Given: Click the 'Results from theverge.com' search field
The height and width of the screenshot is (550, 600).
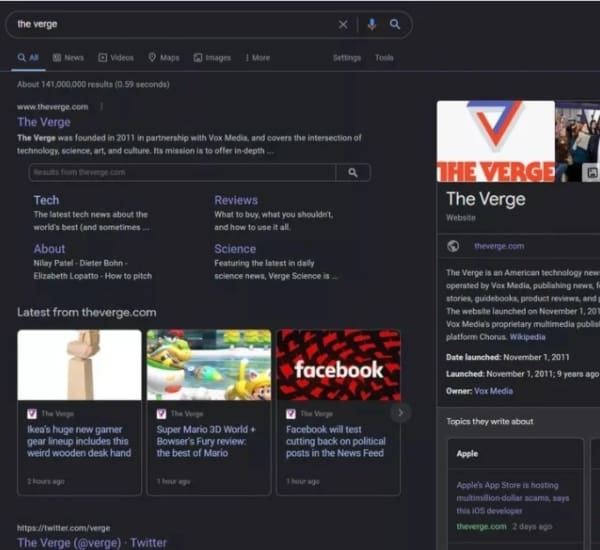Looking at the screenshot, I should [182, 172].
